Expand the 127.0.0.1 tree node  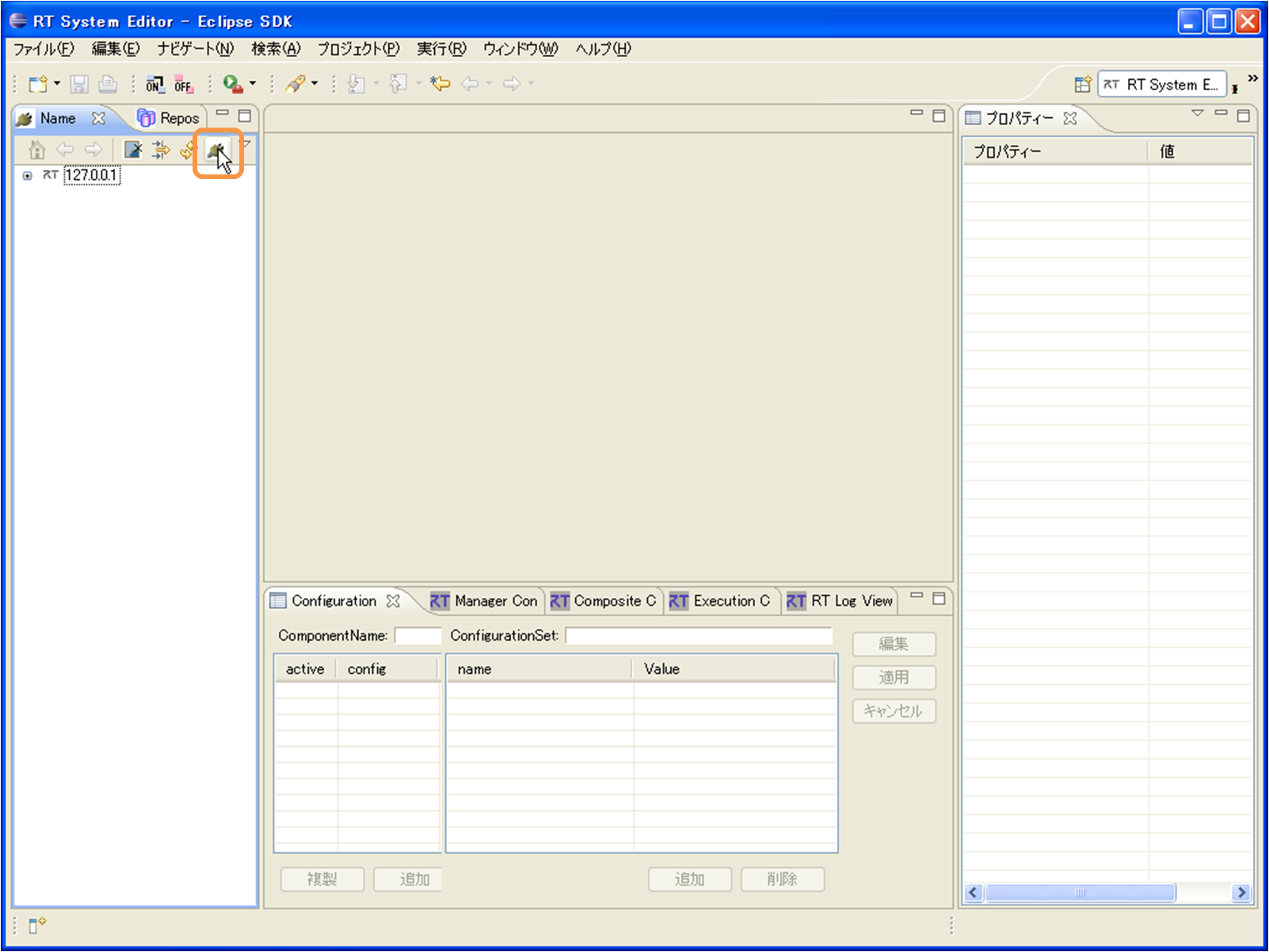pos(28,176)
